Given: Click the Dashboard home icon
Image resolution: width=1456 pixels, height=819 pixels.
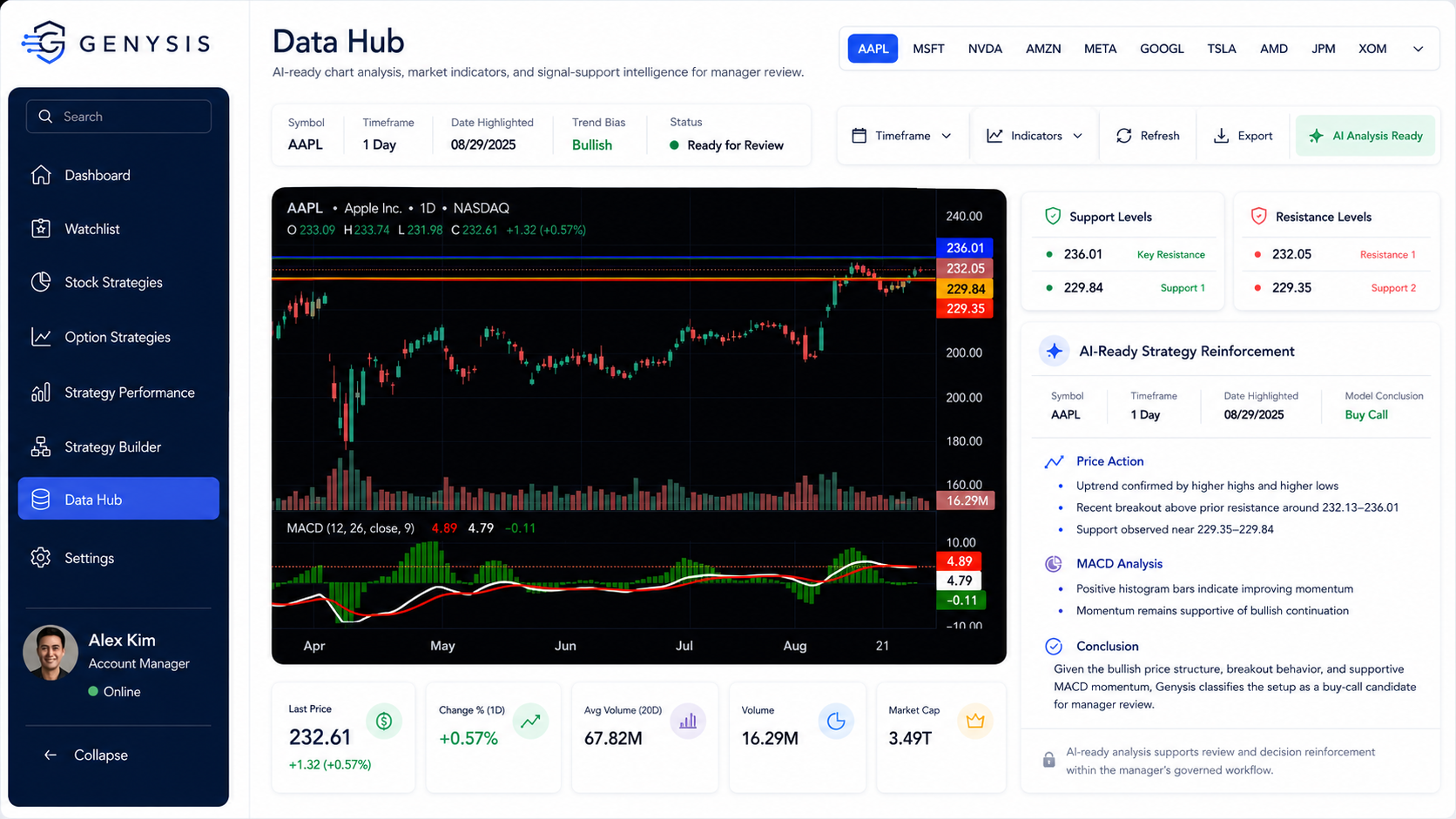Looking at the screenshot, I should (x=41, y=175).
